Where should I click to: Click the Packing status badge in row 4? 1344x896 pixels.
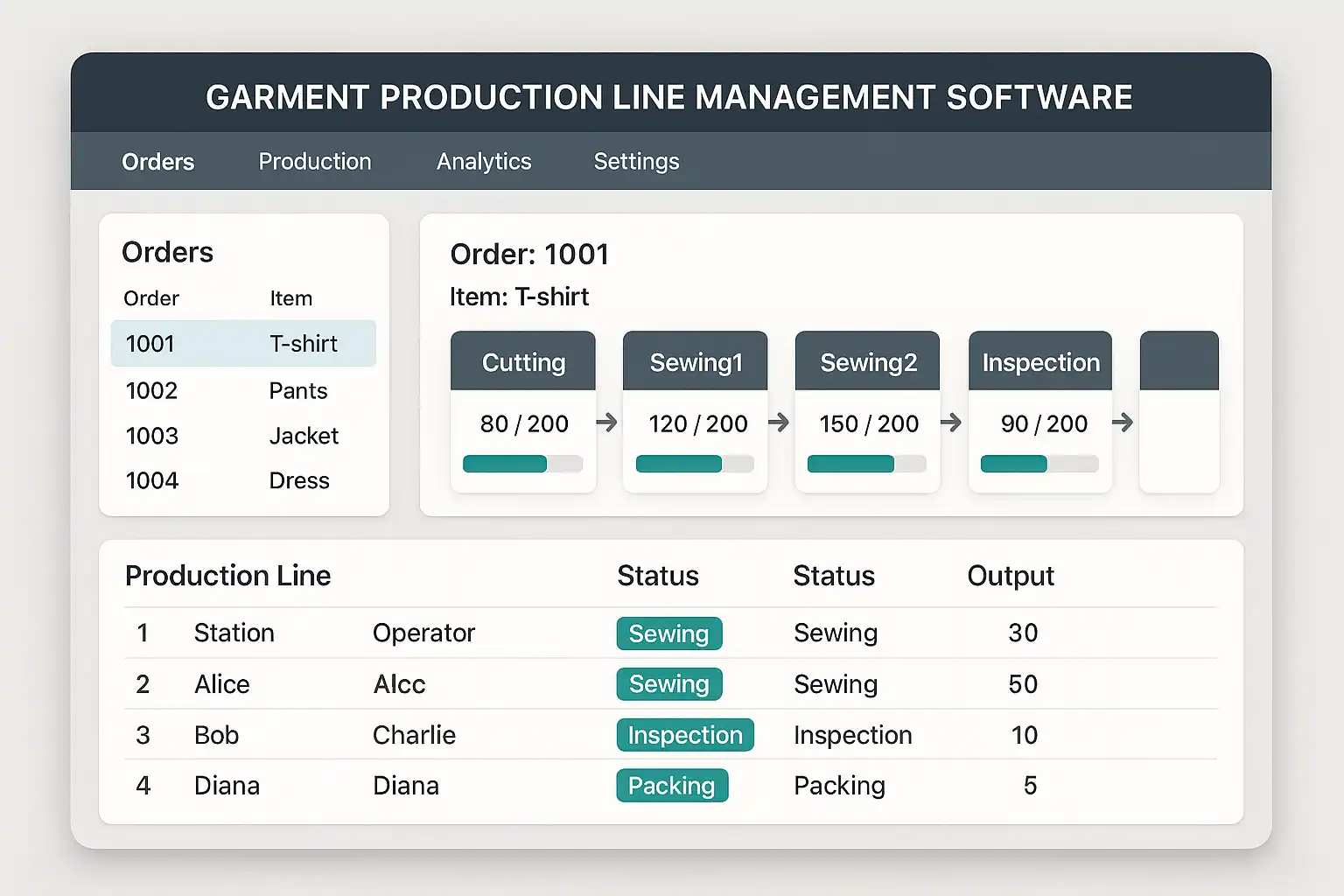[x=672, y=786]
